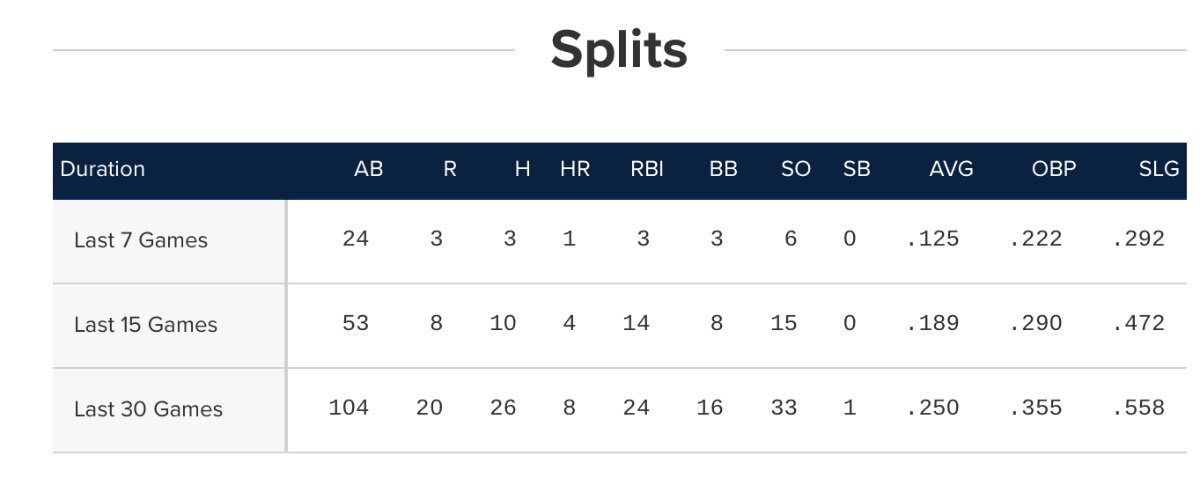Sort by the SLG column header

[1159, 169]
